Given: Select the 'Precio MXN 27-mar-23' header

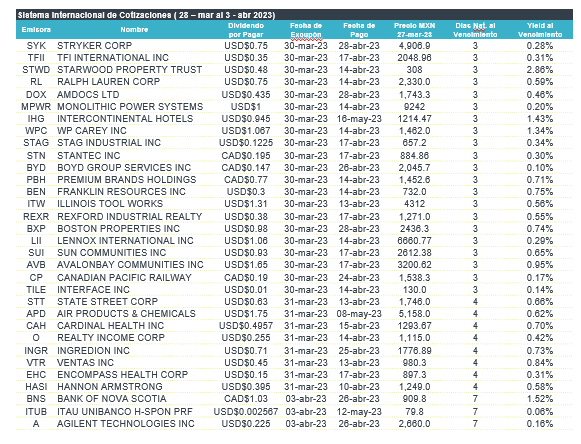Looking at the screenshot, I should (414, 30).
